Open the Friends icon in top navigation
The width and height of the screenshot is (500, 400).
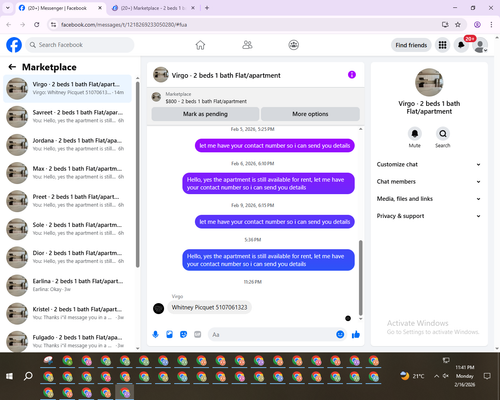coord(247,45)
